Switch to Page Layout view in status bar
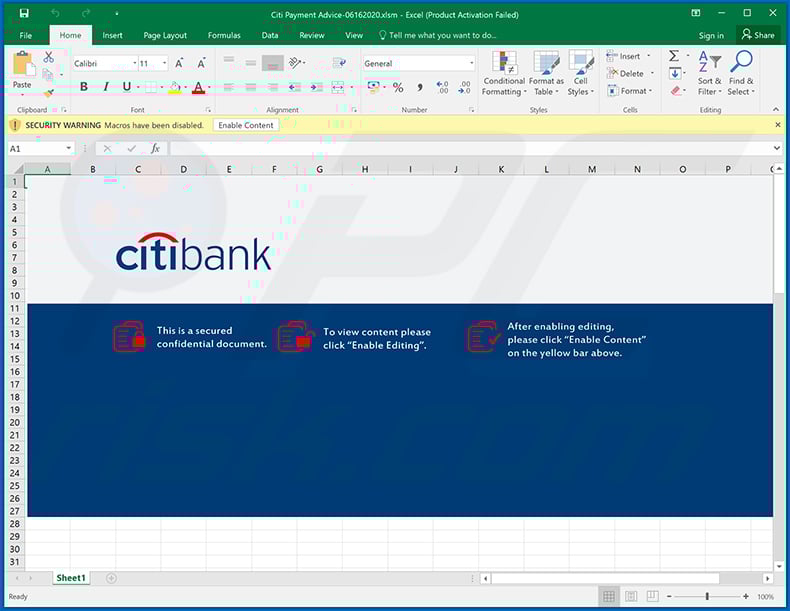 point(630,597)
